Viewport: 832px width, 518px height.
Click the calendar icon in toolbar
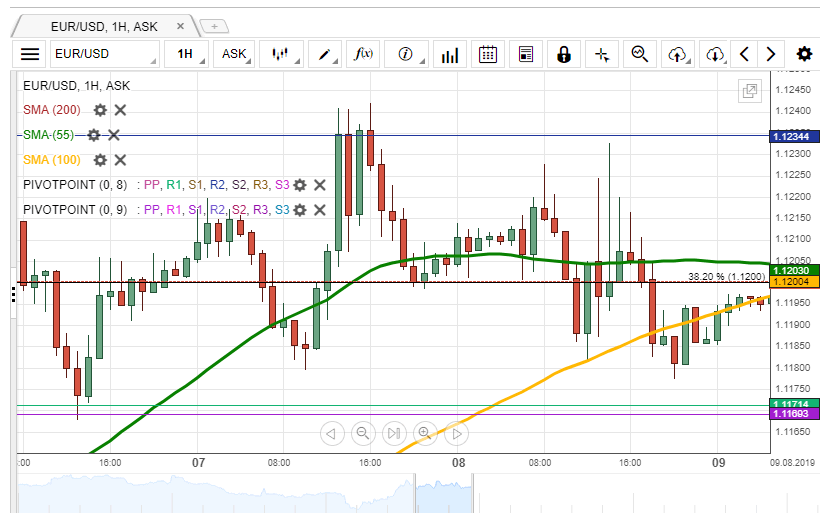click(x=487, y=54)
